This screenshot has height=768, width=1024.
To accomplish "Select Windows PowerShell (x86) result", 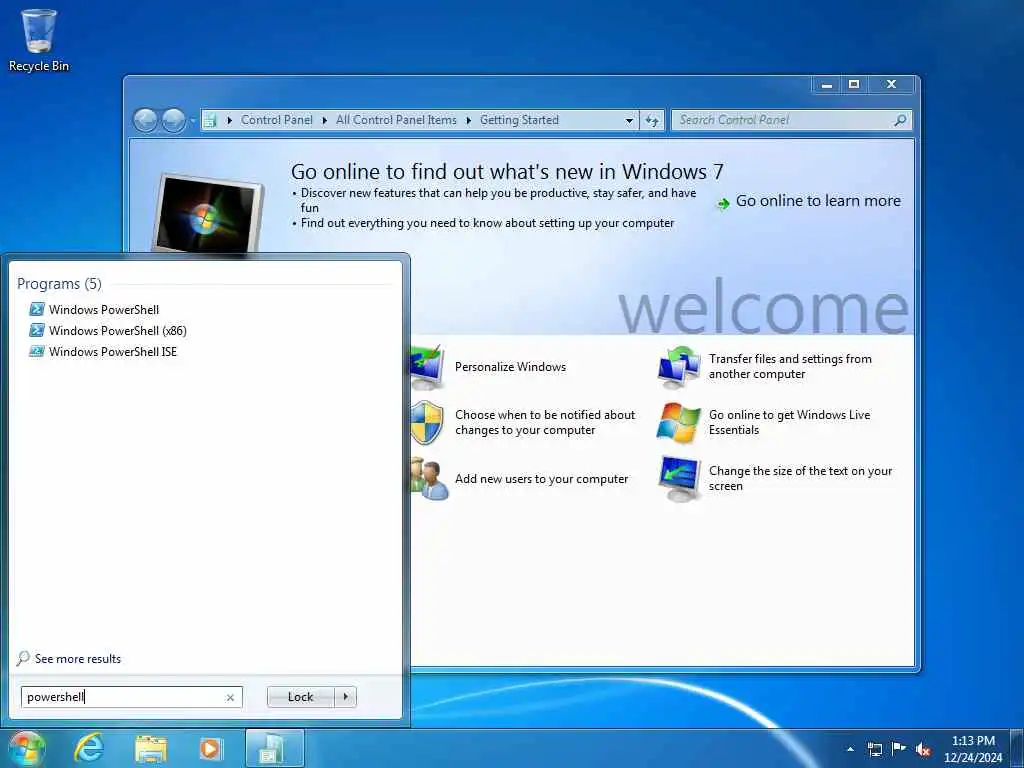I will 118,330.
